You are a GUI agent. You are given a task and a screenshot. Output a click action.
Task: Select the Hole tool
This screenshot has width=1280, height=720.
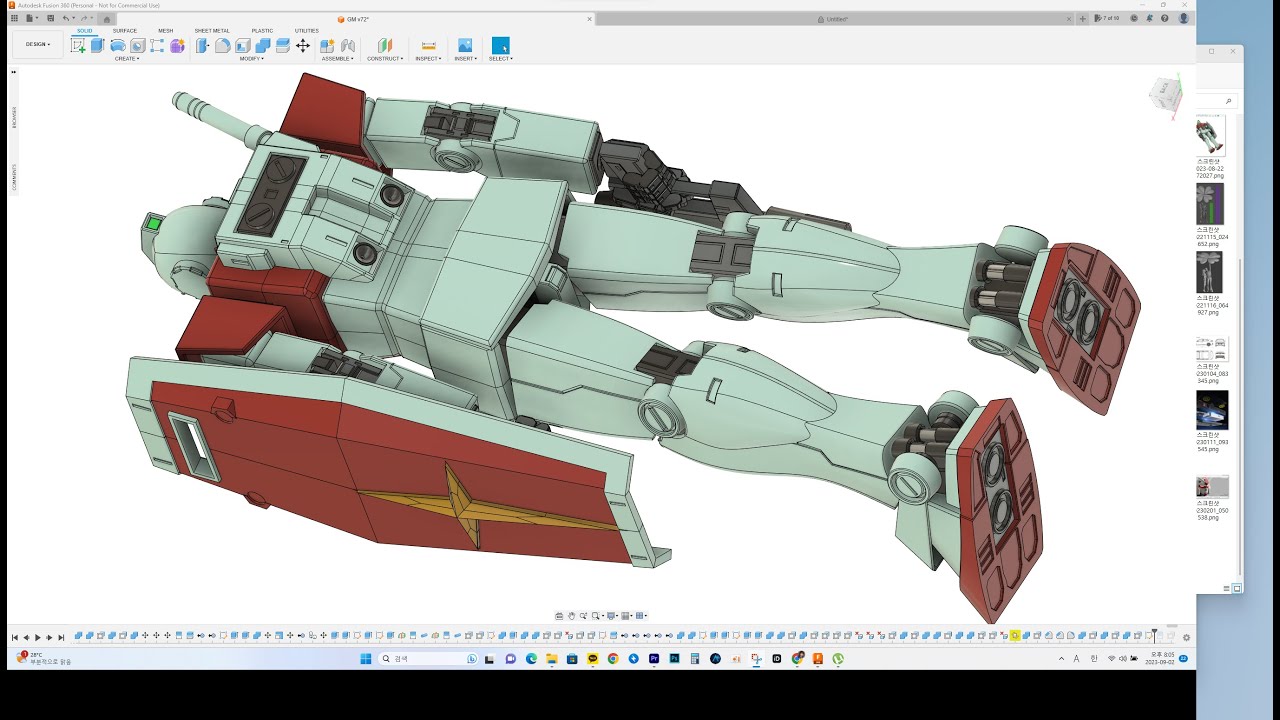138,45
